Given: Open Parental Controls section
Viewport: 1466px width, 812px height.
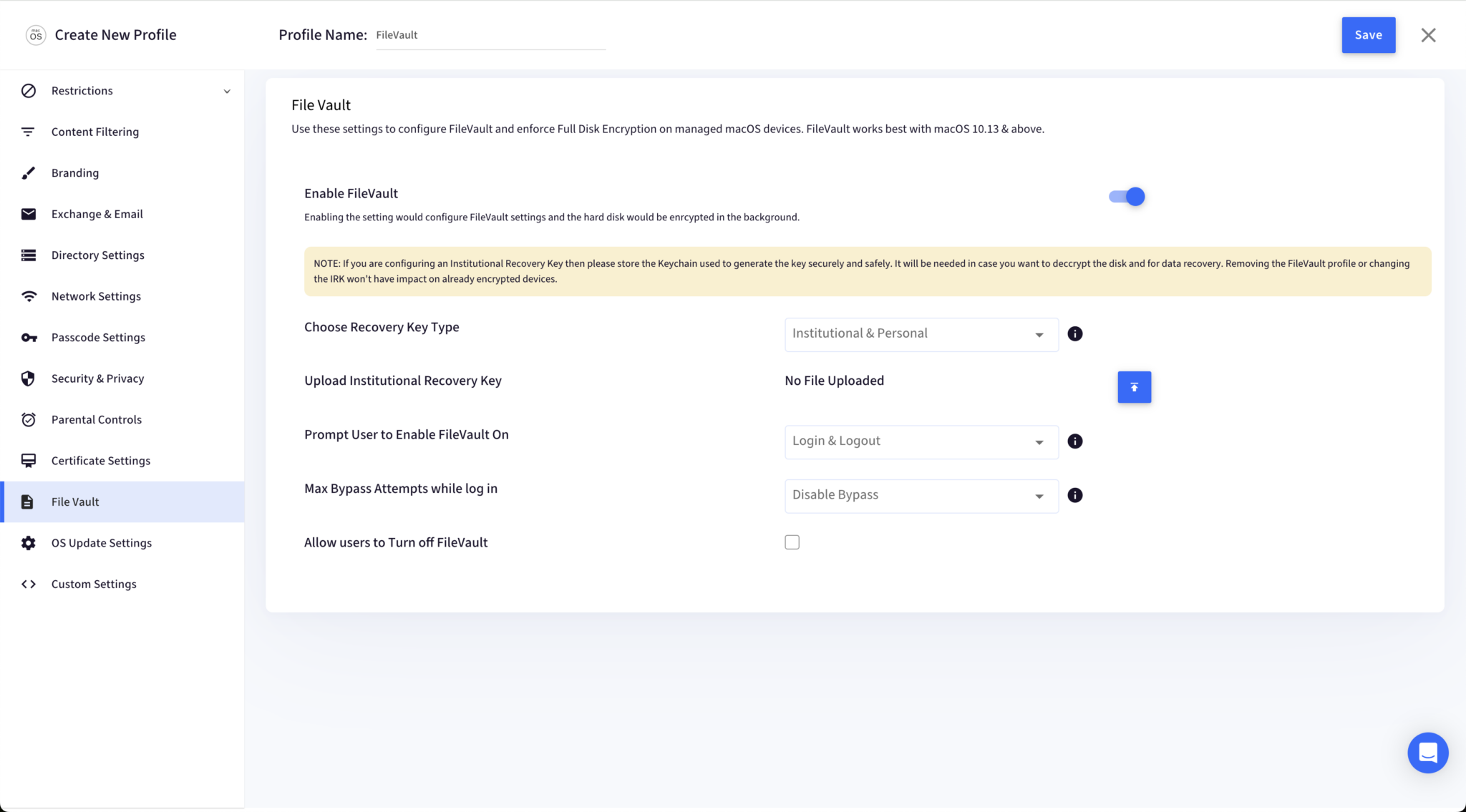Looking at the screenshot, I should coord(122,420).
